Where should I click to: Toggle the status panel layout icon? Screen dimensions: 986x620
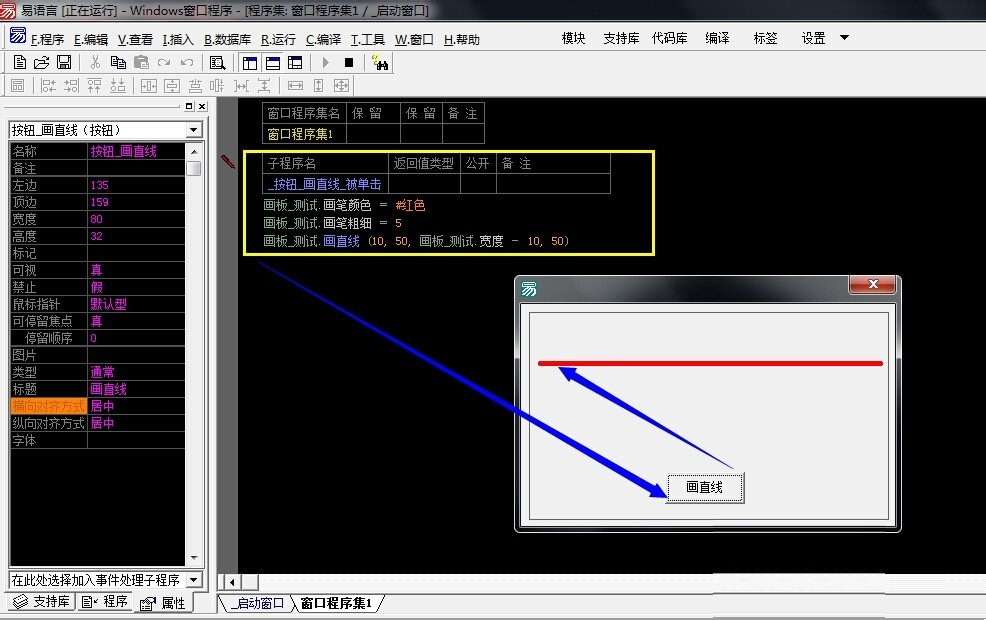point(273,62)
